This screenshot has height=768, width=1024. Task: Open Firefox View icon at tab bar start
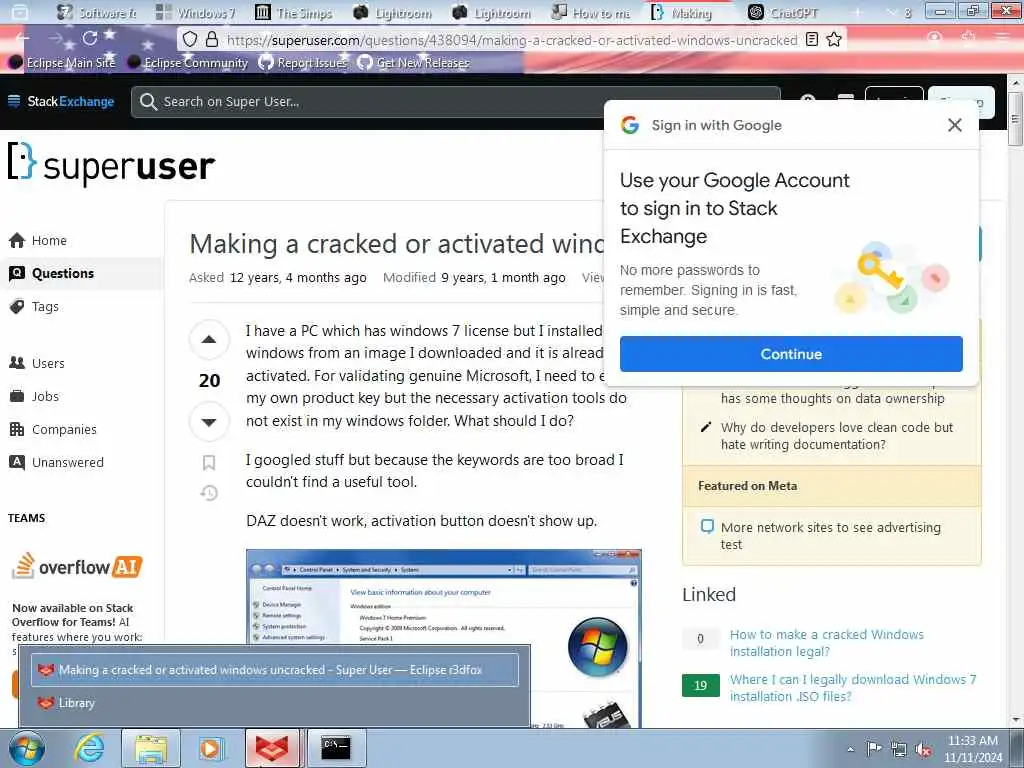tap(20, 12)
